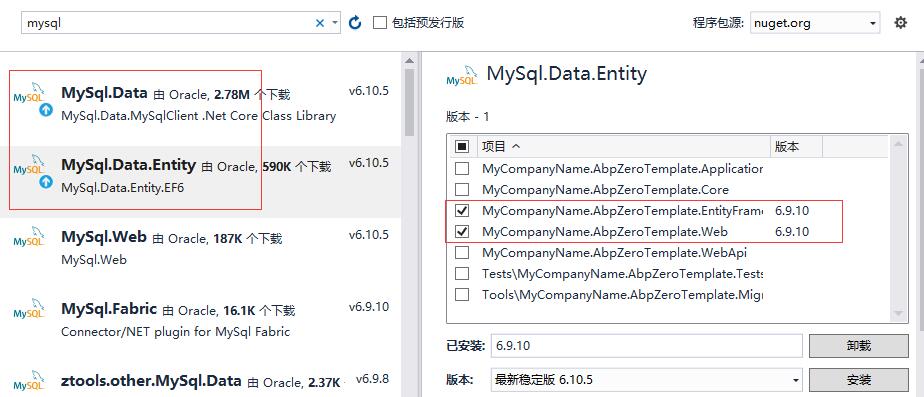Check the AbpZeroTemplate.Application project
This screenshot has height=397, width=924.
click(x=463, y=169)
